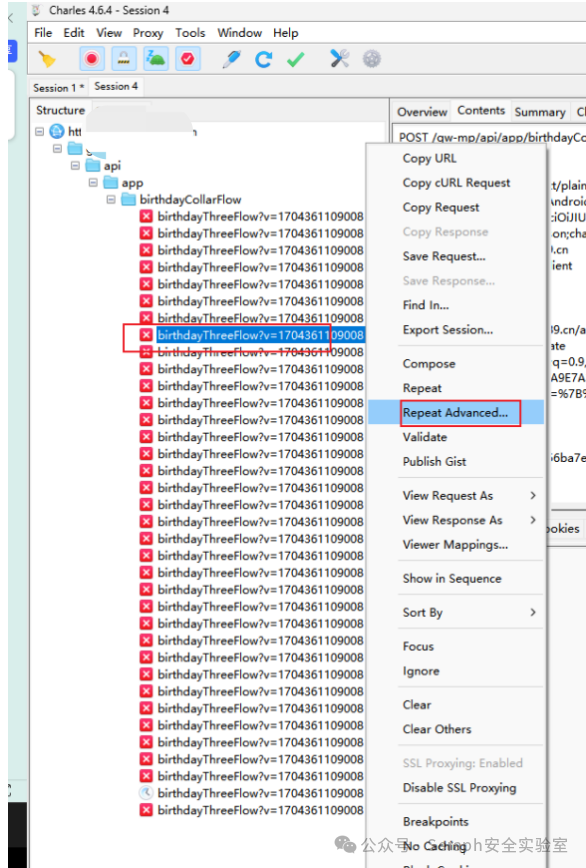Choose Repeat from context menu
This screenshot has height=868, width=586.
(x=422, y=388)
